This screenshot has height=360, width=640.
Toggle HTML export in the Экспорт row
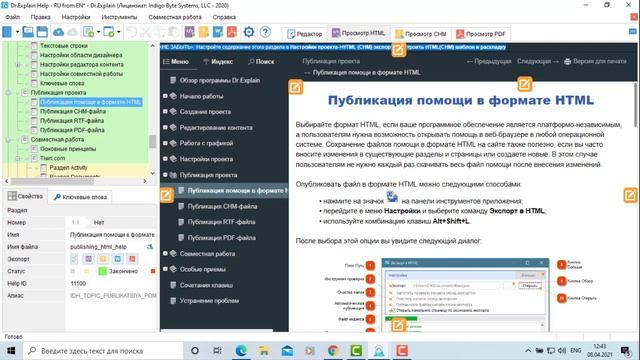click(x=89, y=259)
